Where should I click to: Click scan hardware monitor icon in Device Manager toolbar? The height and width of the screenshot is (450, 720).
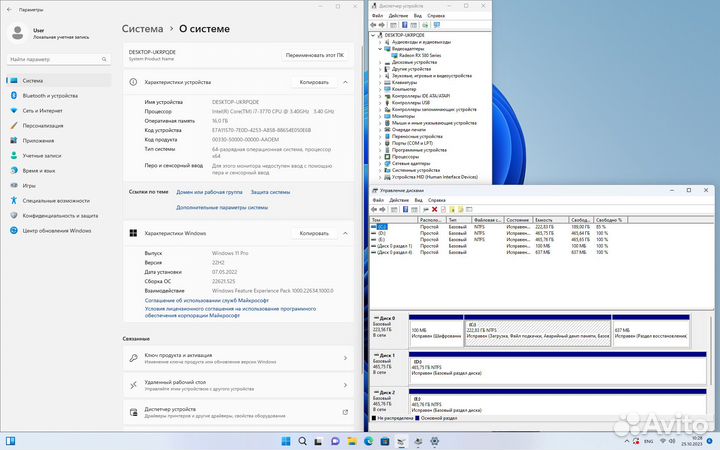[x=437, y=25]
